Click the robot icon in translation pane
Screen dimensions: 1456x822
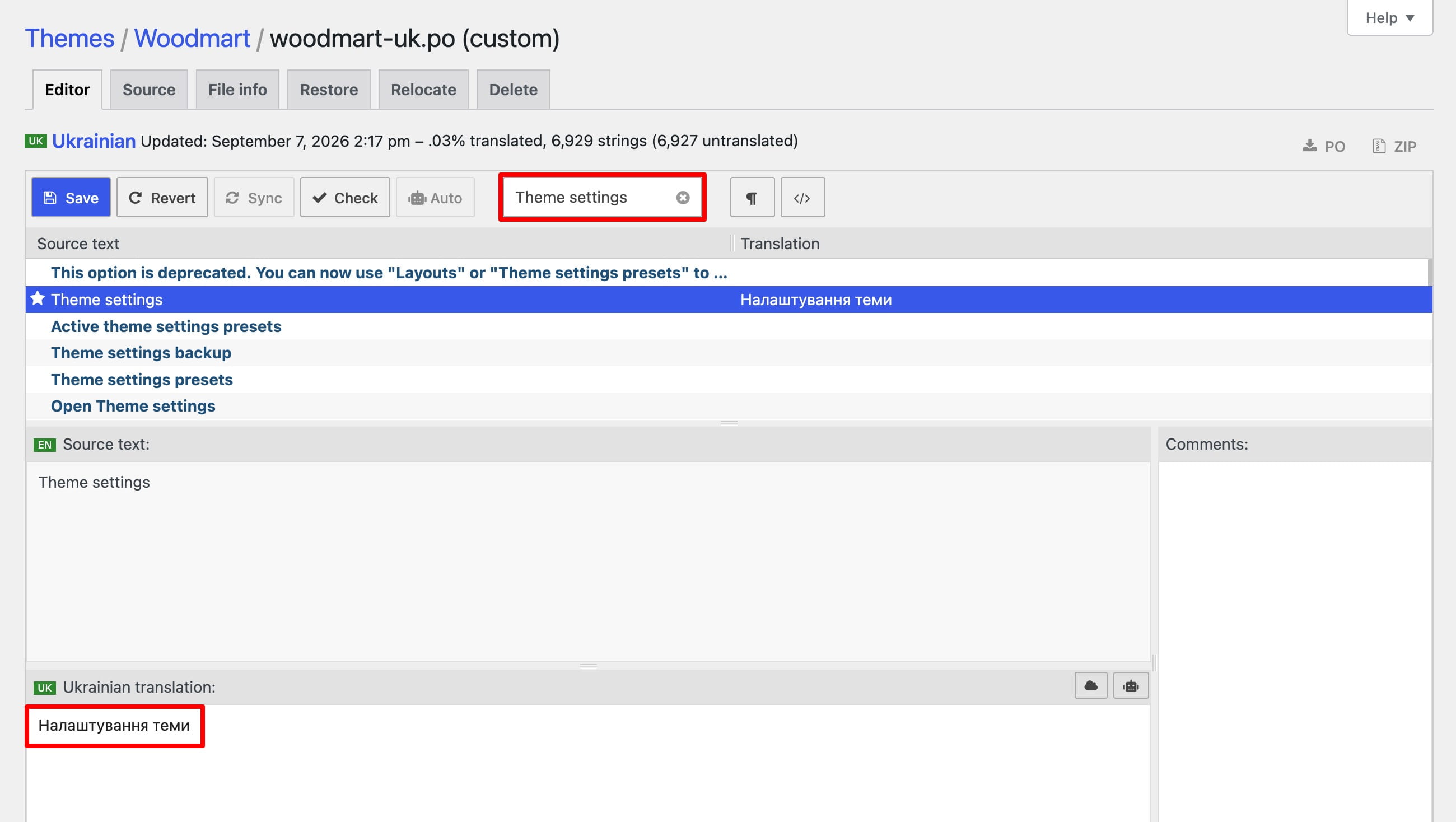(x=1131, y=686)
